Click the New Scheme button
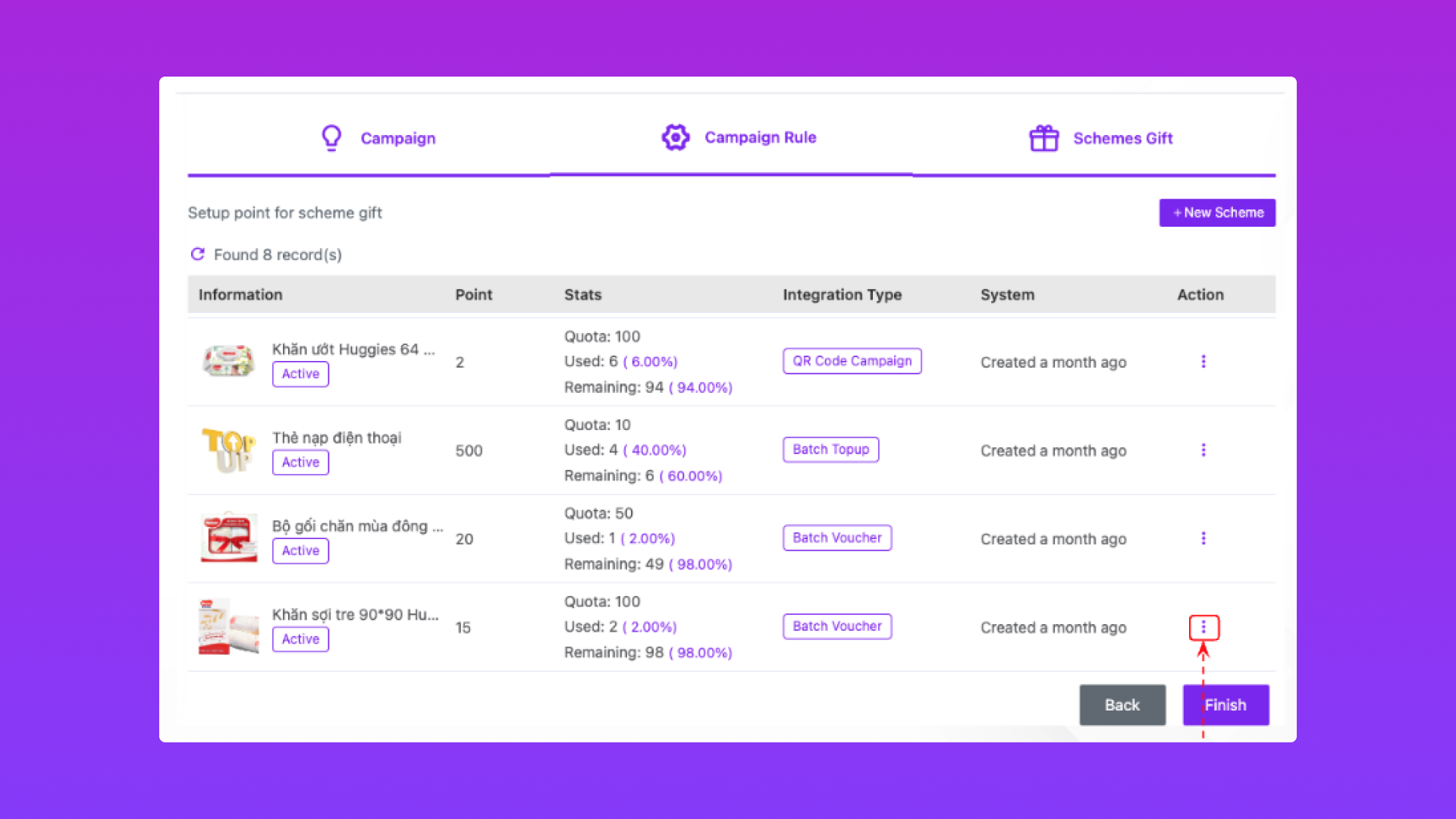1456x819 pixels. coord(1217,213)
